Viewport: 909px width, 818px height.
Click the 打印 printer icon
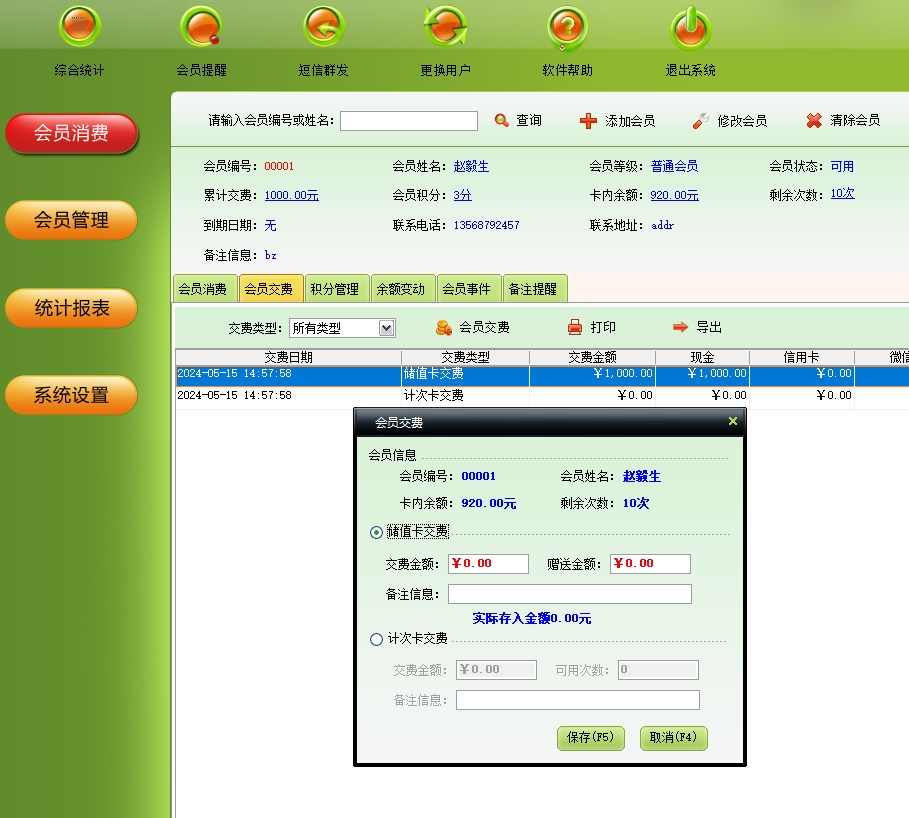[x=575, y=327]
